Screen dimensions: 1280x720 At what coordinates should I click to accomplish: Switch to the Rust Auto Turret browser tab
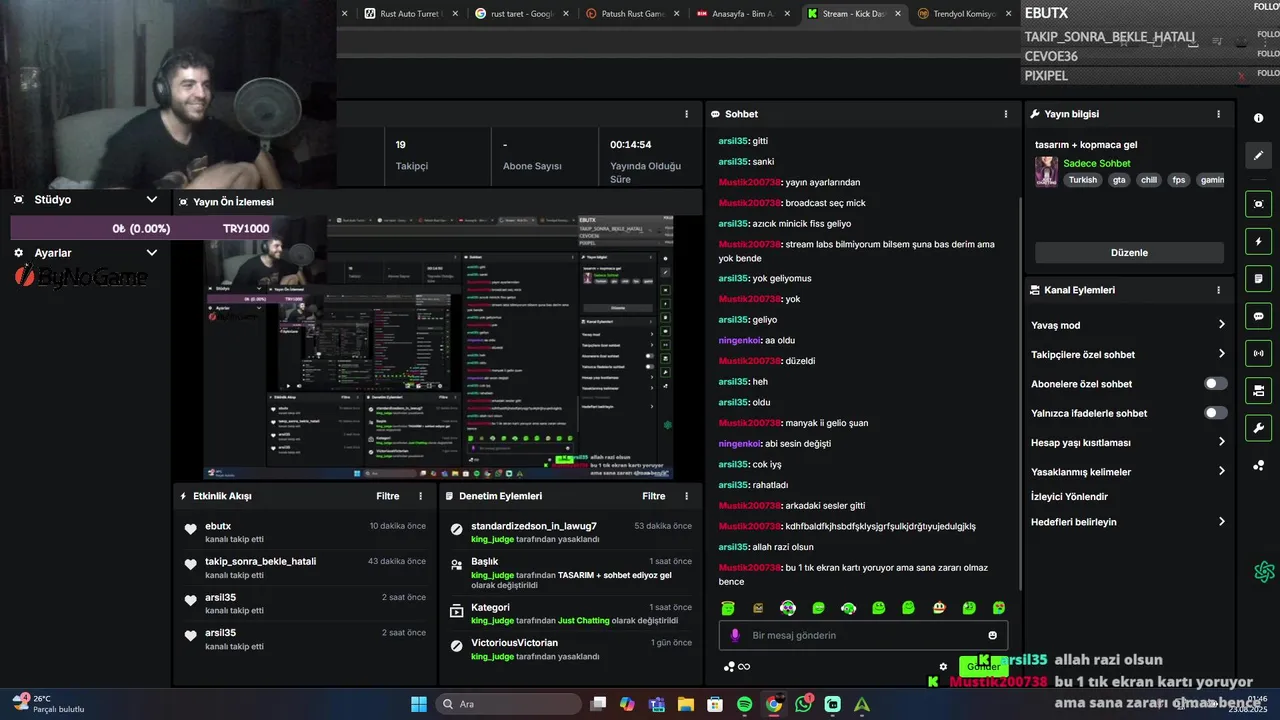point(410,14)
